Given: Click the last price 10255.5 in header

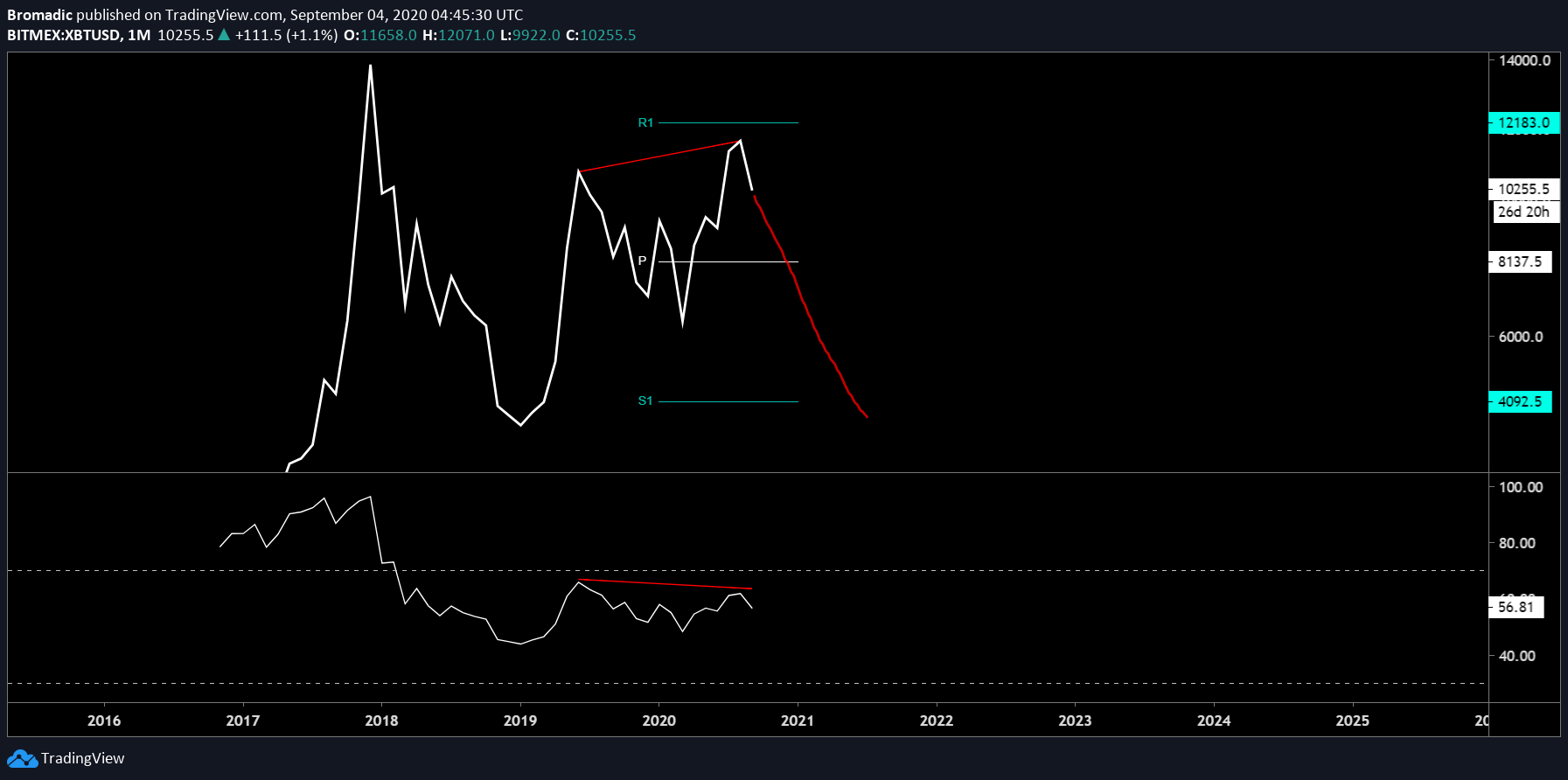Looking at the screenshot, I should (185, 35).
